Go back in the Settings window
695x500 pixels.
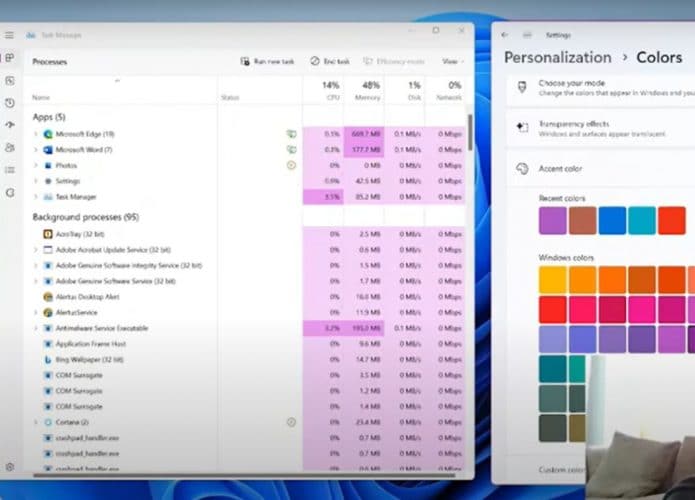point(504,35)
